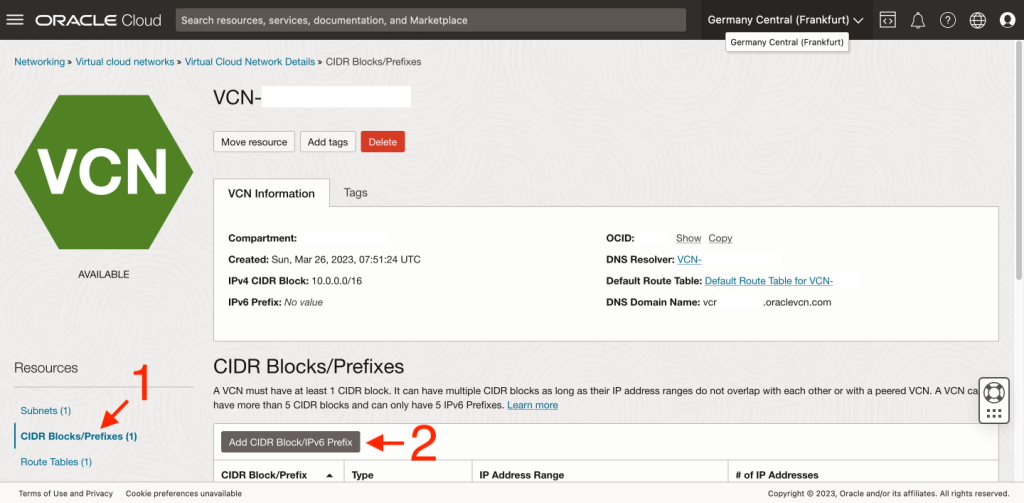Click the floating help lifebuoy icon
The image size is (1024, 503).
tap(993, 391)
